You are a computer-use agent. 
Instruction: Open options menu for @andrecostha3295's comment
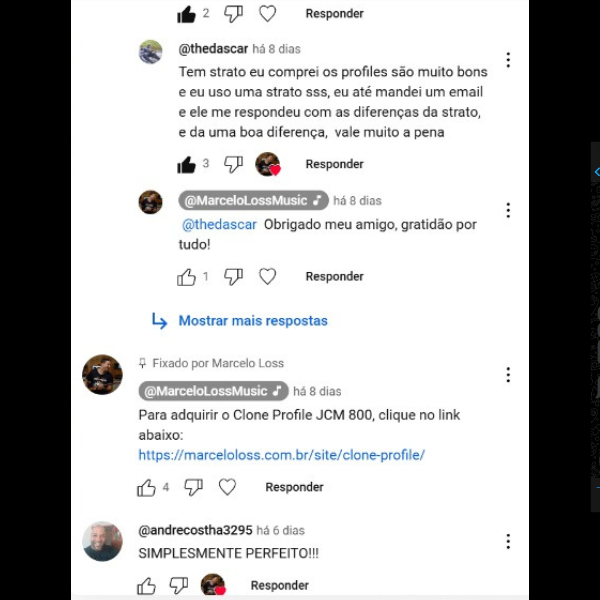coord(508,542)
